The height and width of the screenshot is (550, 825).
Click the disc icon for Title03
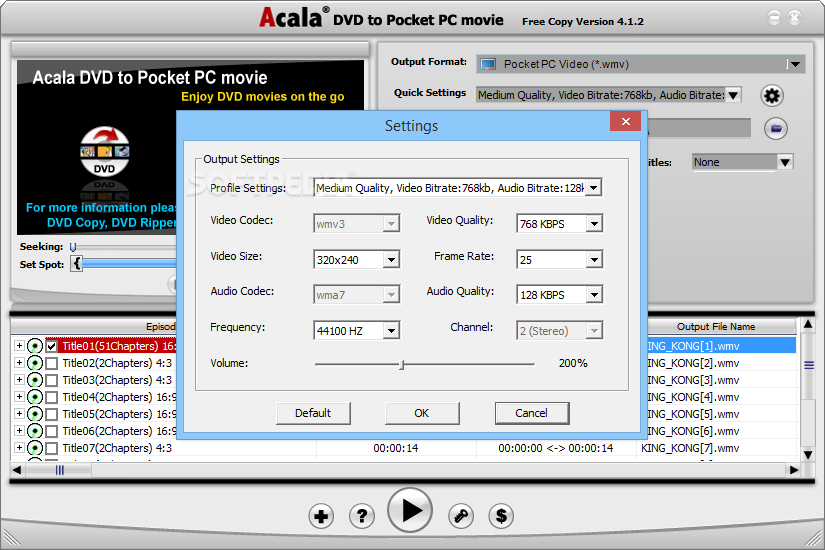pos(35,380)
